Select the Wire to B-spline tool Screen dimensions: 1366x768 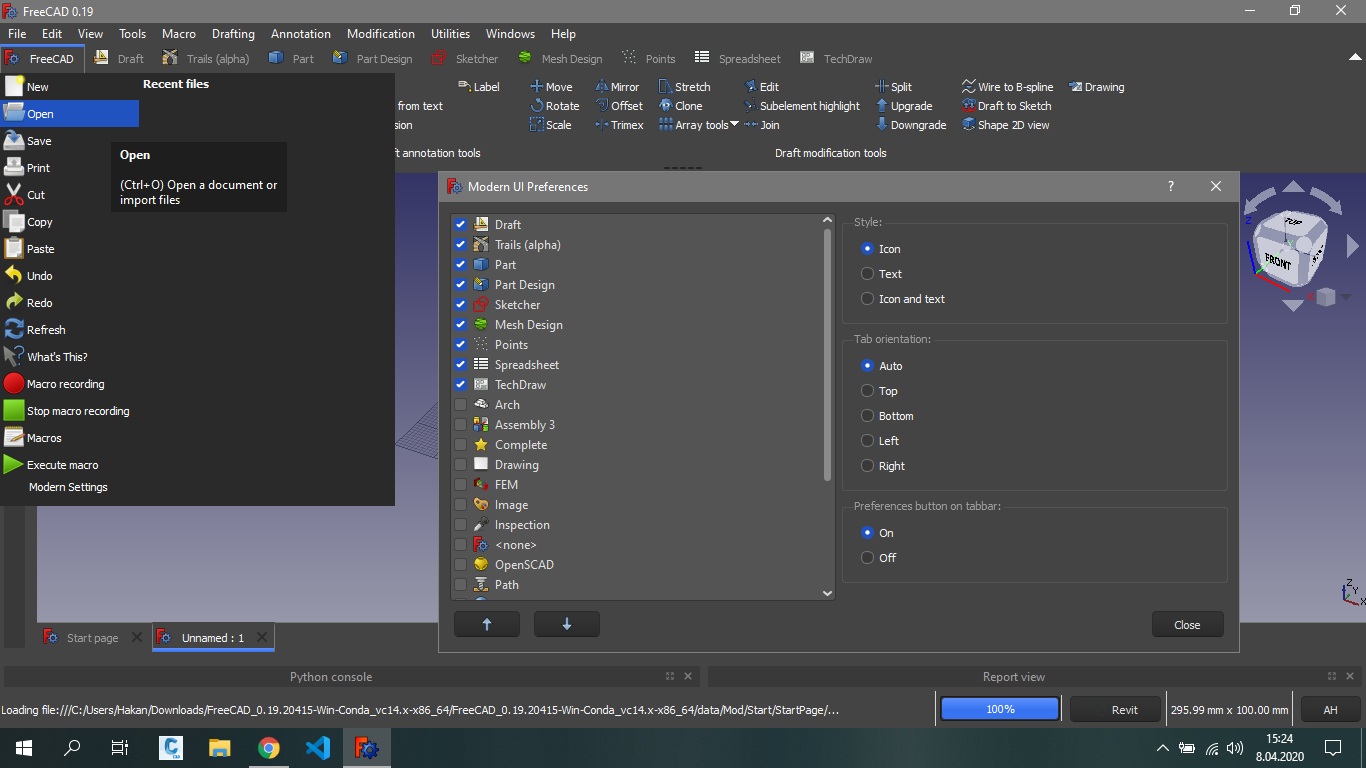click(x=1008, y=87)
